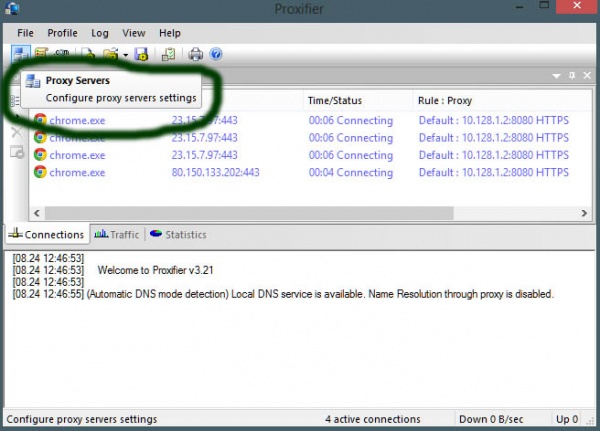Open the File menu
The height and width of the screenshot is (431, 600).
25,33
